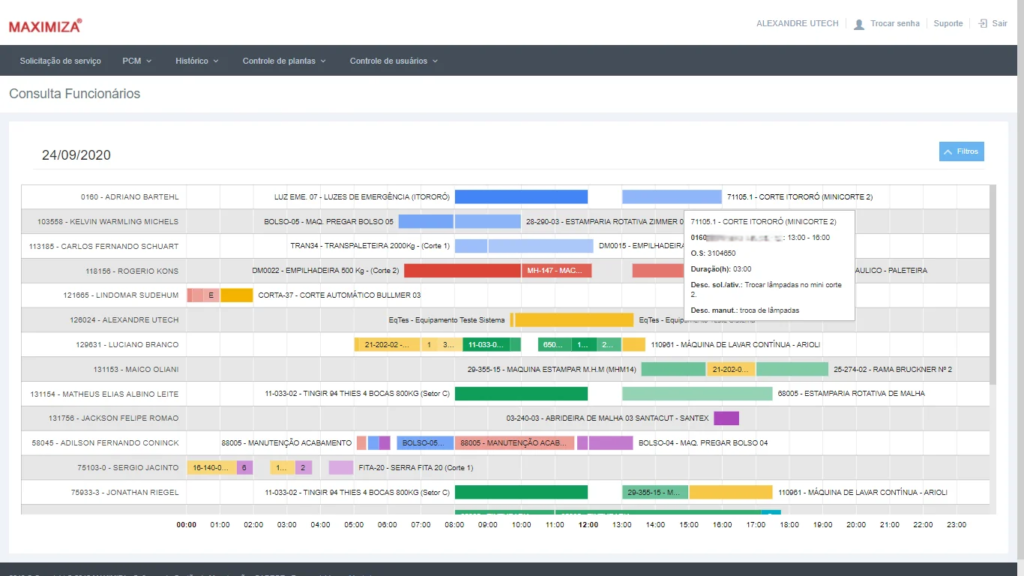The height and width of the screenshot is (576, 1024).
Task: Click the exit icon beside Sair
Action: tap(983, 23)
